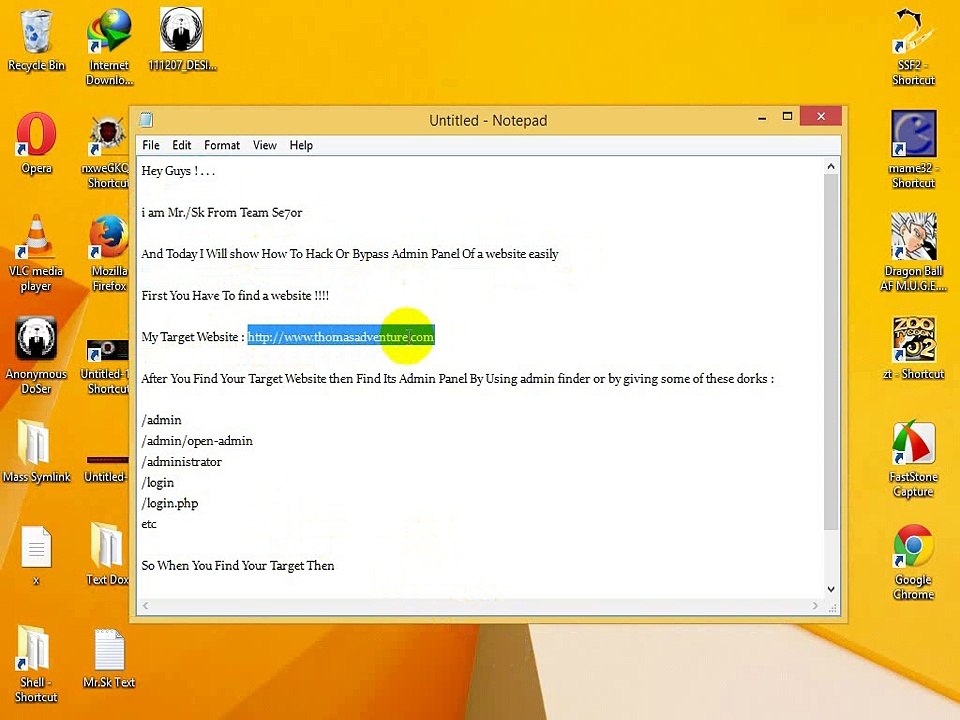The height and width of the screenshot is (720, 960).
Task: Click the '/administrator' line
Action: 181,462
